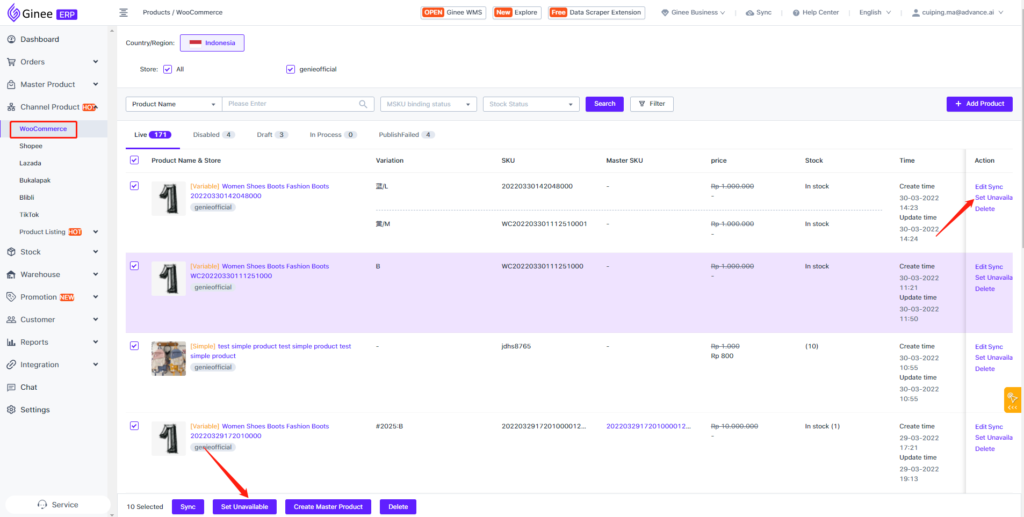This screenshot has width=1024, height=517.
Task: Open Shopee under Channel Product
Action: click(x=31, y=146)
